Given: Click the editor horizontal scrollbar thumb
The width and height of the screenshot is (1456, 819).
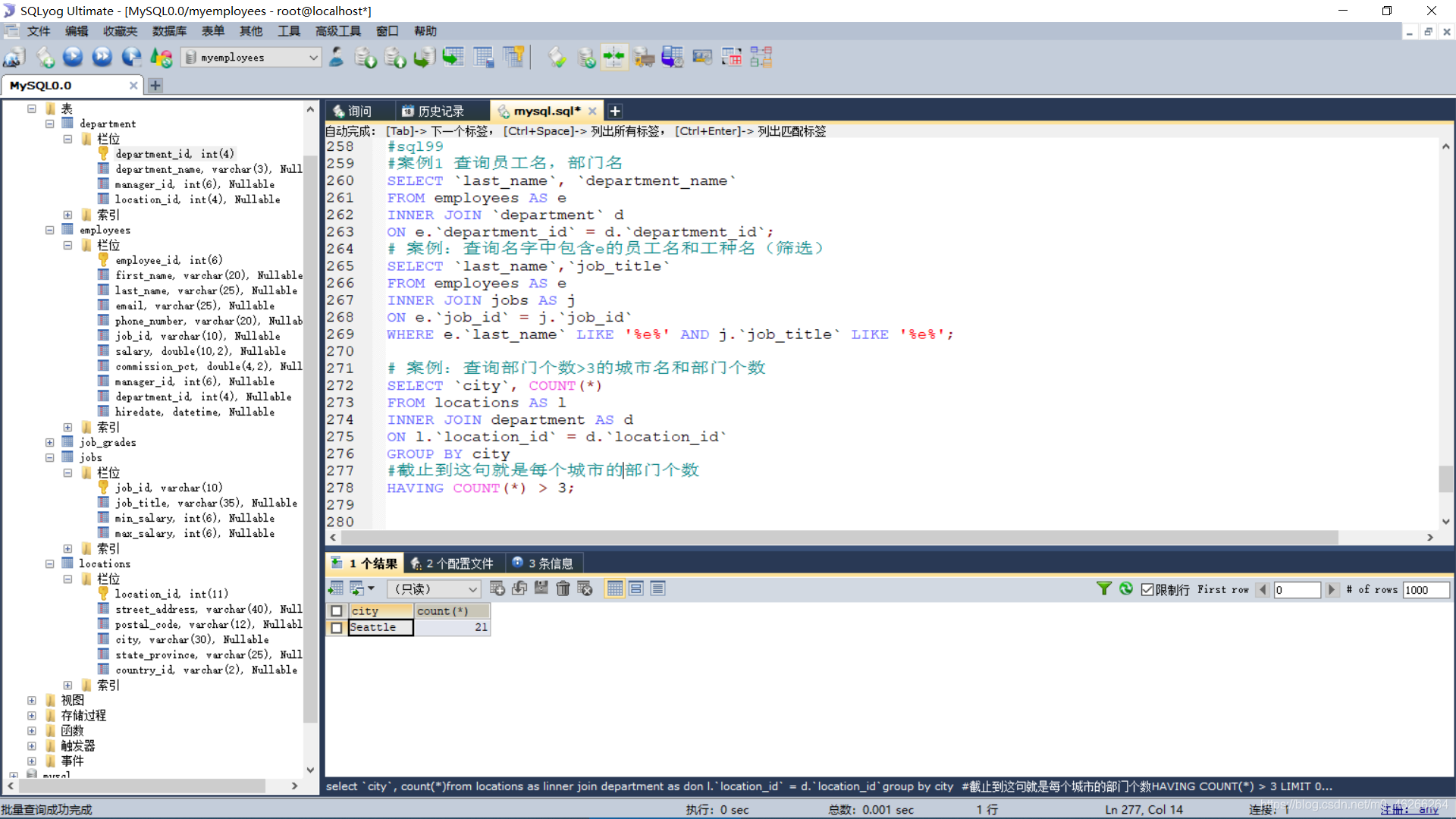Looking at the screenshot, I should pyautogui.click(x=839, y=537).
